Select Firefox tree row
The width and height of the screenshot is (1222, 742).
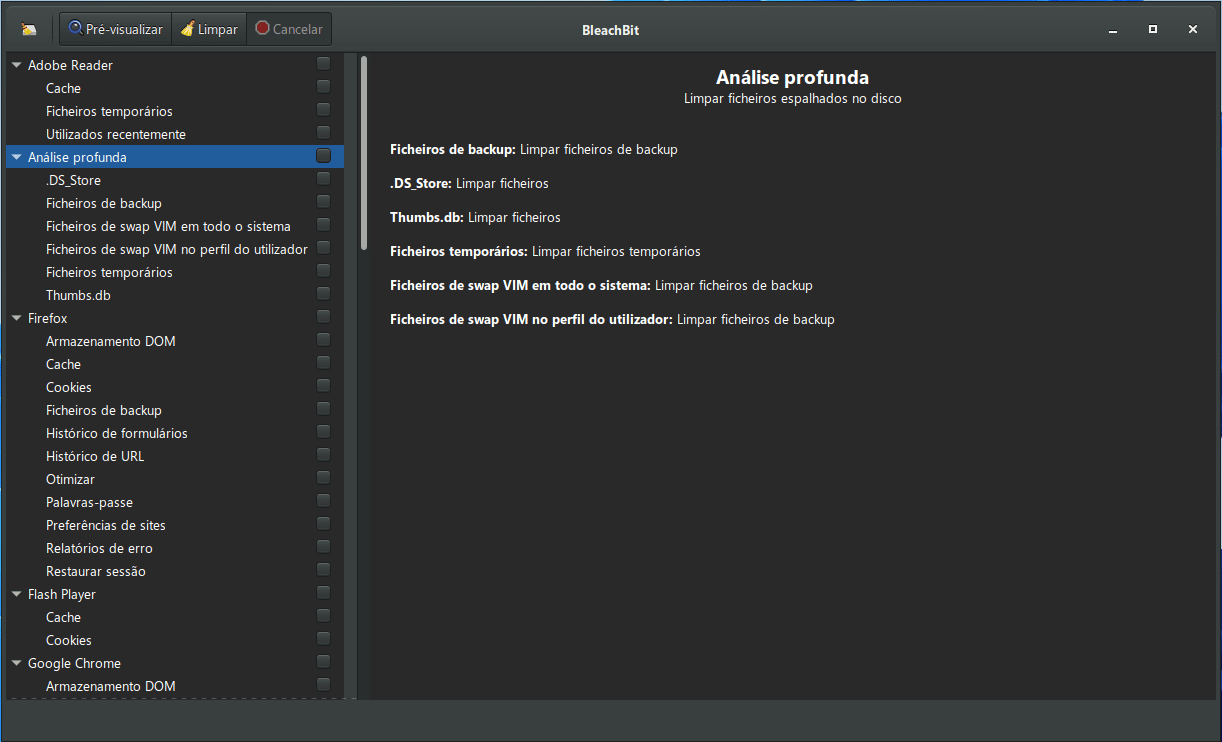(x=175, y=318)
